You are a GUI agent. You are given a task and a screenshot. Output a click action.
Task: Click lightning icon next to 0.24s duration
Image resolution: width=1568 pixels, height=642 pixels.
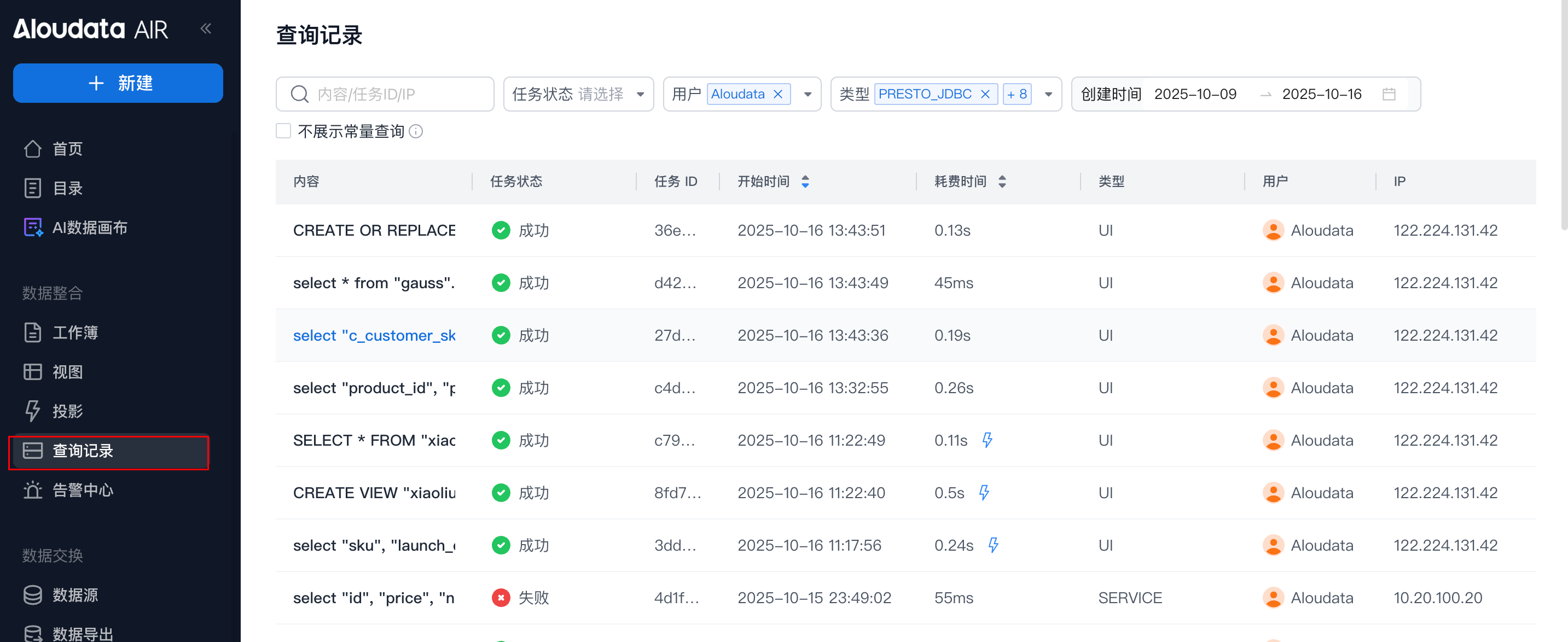point(993,545)
